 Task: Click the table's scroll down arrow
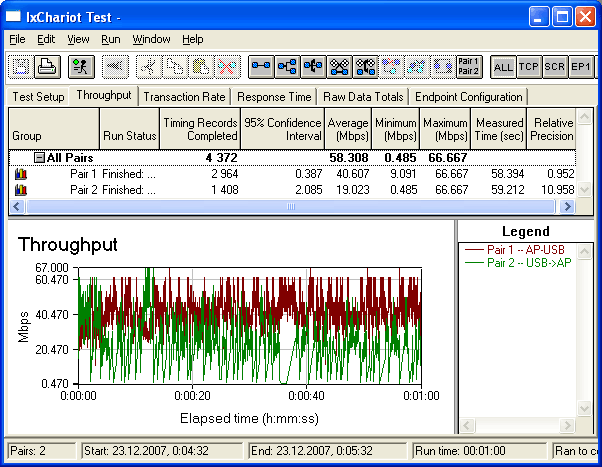(x=584, y=189)
